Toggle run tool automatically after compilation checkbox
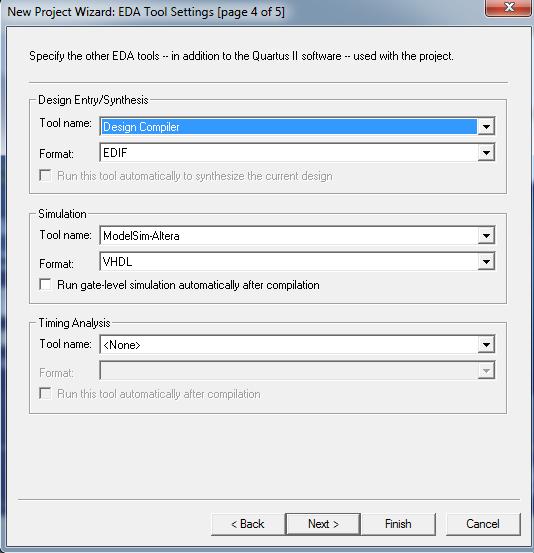534x553 pixels. click(45, 393)
